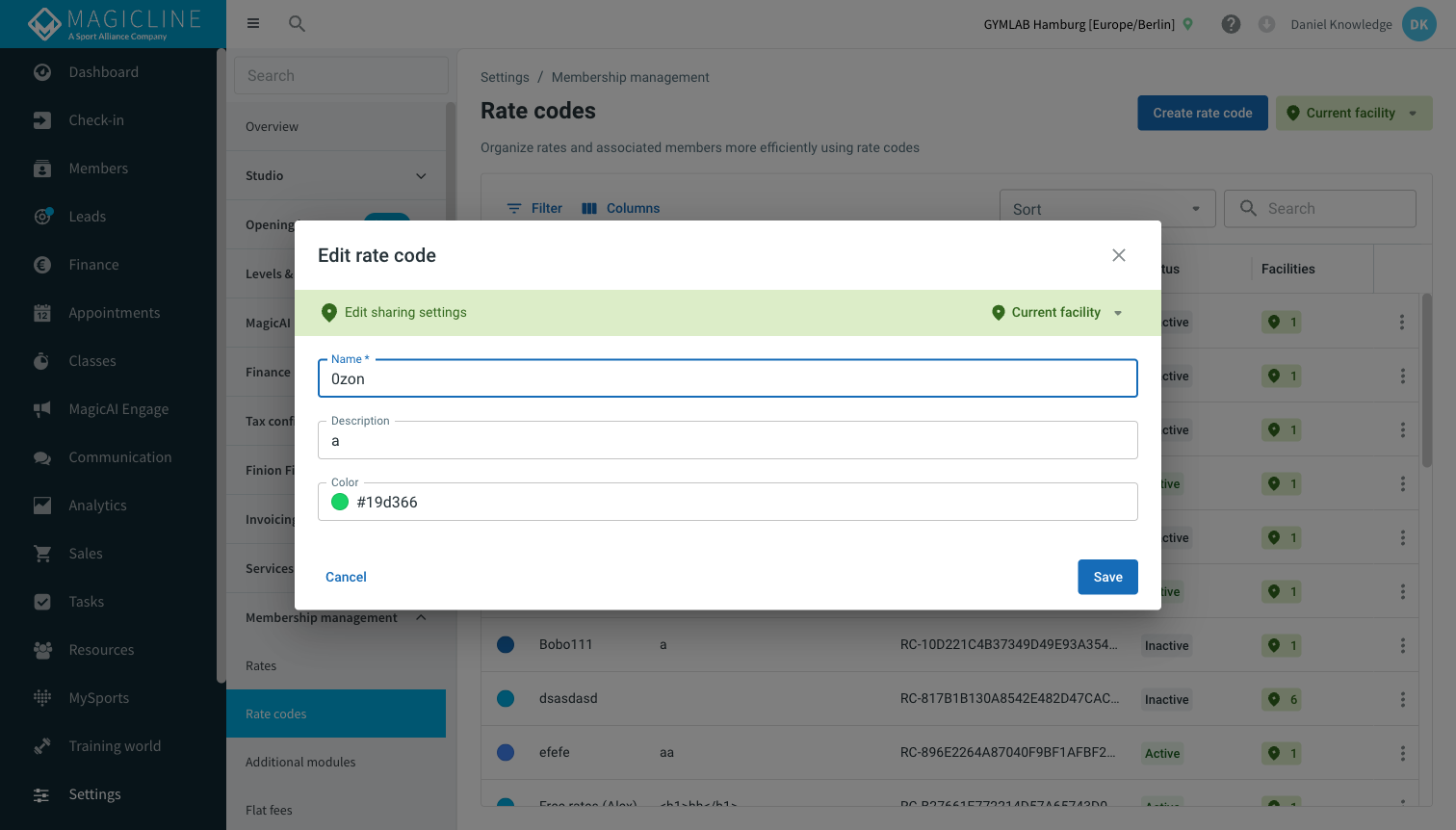Viewport: 1456px width, 830px height.
Task: Open the Settings sliders icon in the sidebar
Action: click(x=42, y=794)
